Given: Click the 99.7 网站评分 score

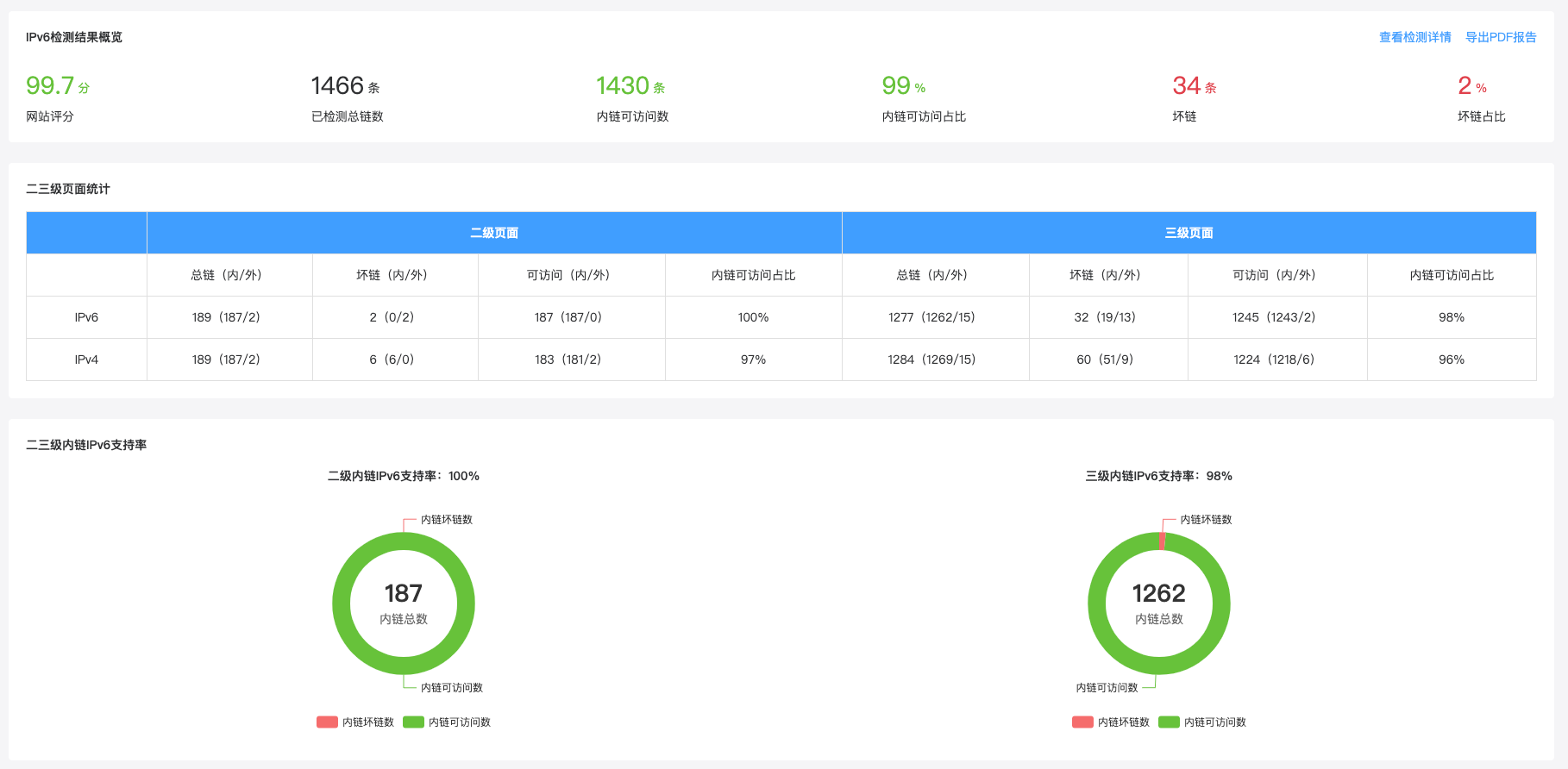Looking at the screenshot, I should click(51, 86).
